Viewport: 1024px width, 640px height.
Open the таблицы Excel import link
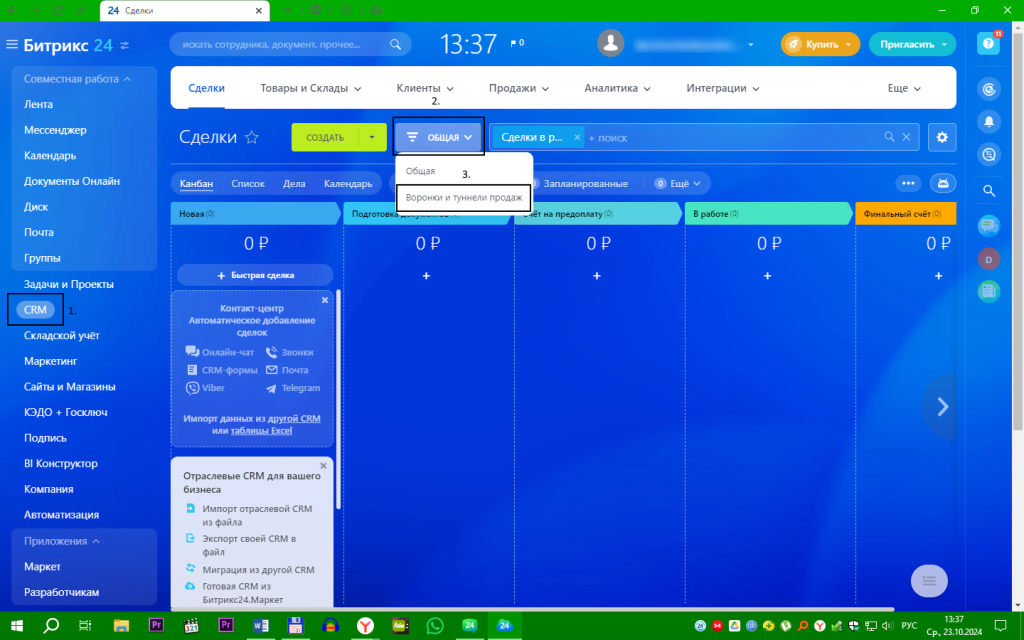pos(261,430)
